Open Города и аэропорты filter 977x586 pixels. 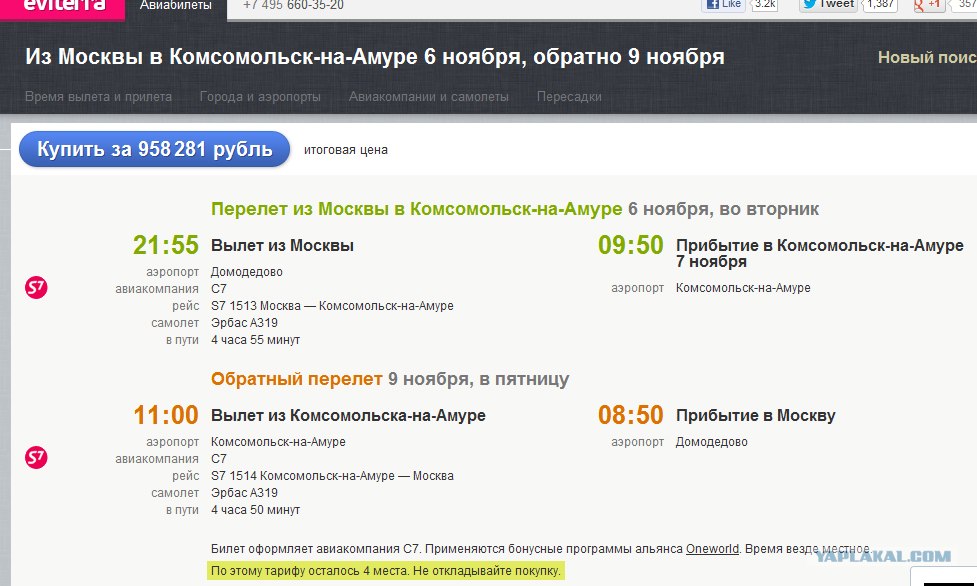click(x=260, y=97)
